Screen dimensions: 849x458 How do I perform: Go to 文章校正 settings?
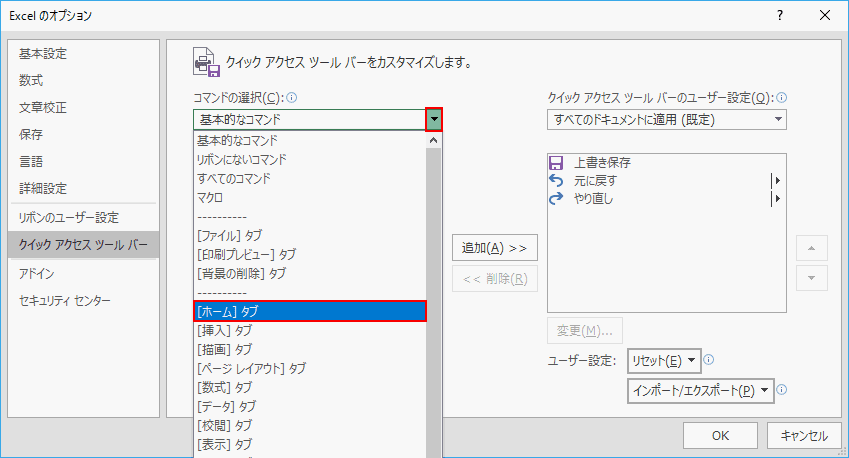[83, 108]
